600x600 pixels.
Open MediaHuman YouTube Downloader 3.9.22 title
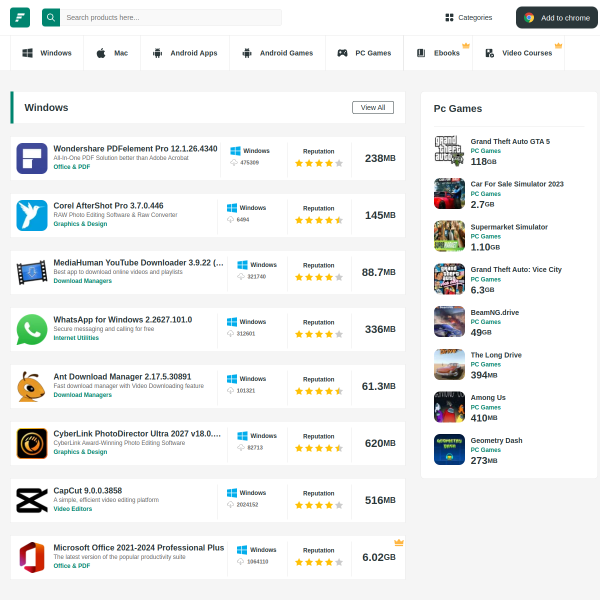point(139,262)
